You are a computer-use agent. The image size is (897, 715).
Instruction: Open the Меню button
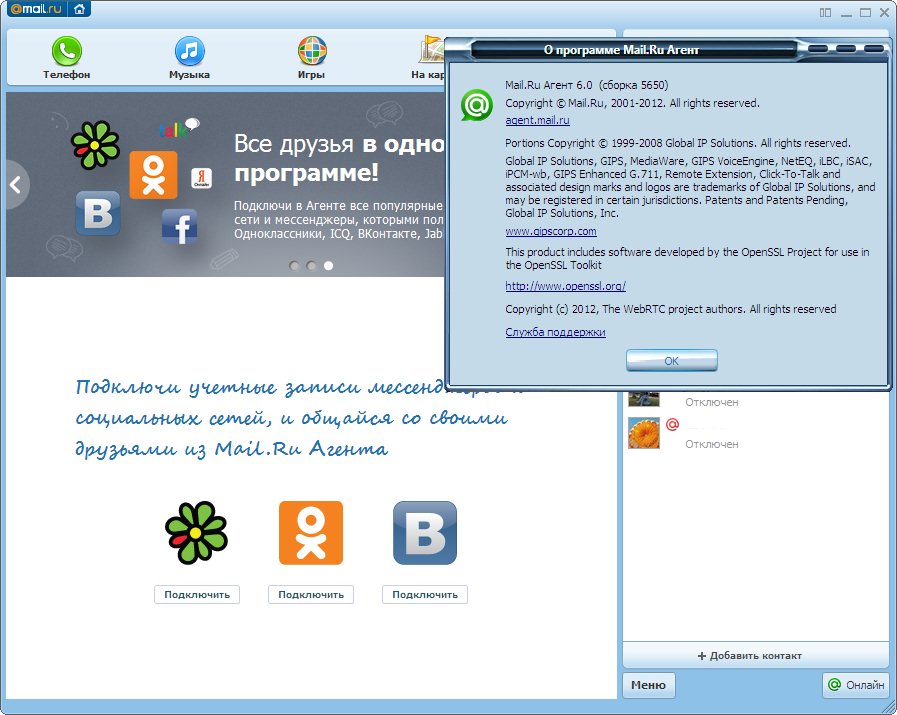649,685
